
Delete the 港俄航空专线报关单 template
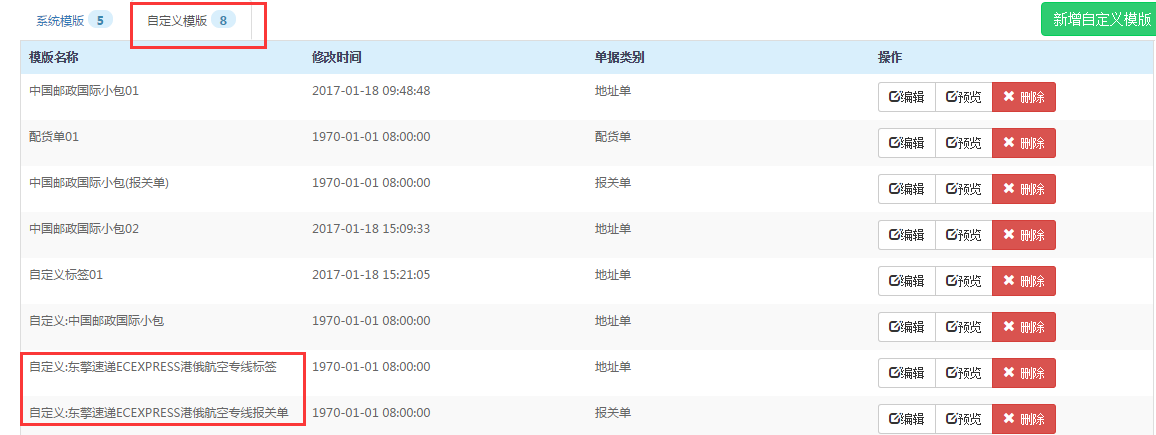point(1023,419)
